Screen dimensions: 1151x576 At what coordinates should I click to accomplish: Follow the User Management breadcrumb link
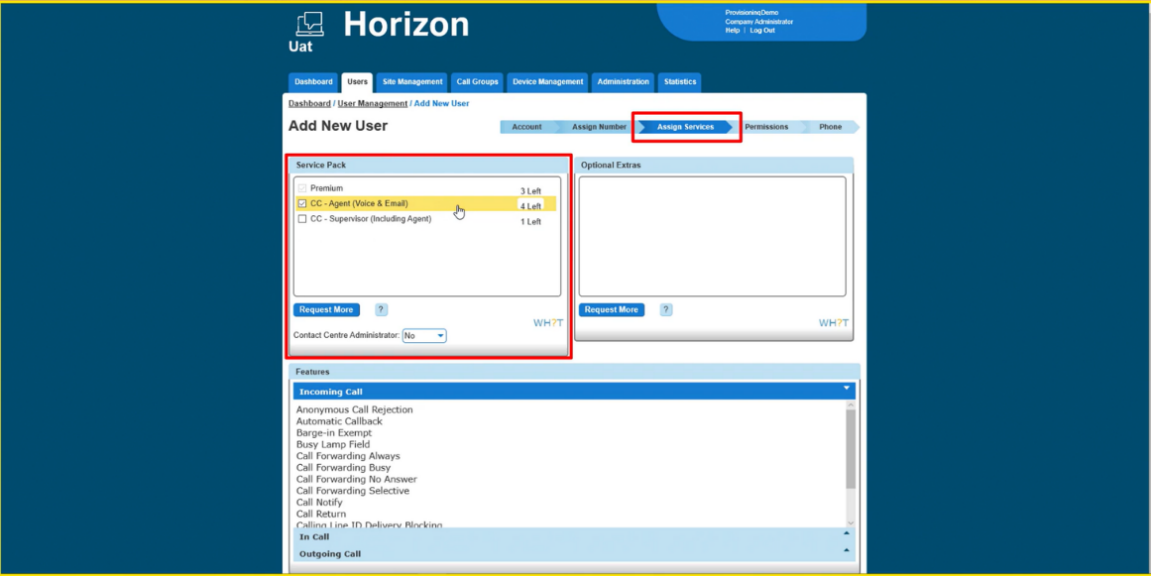point(372,103)
